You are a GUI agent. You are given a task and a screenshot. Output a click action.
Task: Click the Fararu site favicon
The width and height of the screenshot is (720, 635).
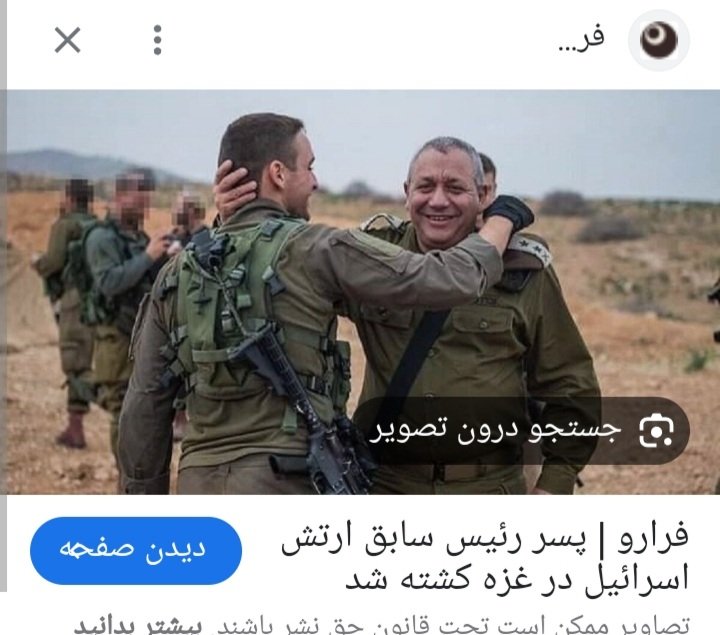(x=659, y=40)
